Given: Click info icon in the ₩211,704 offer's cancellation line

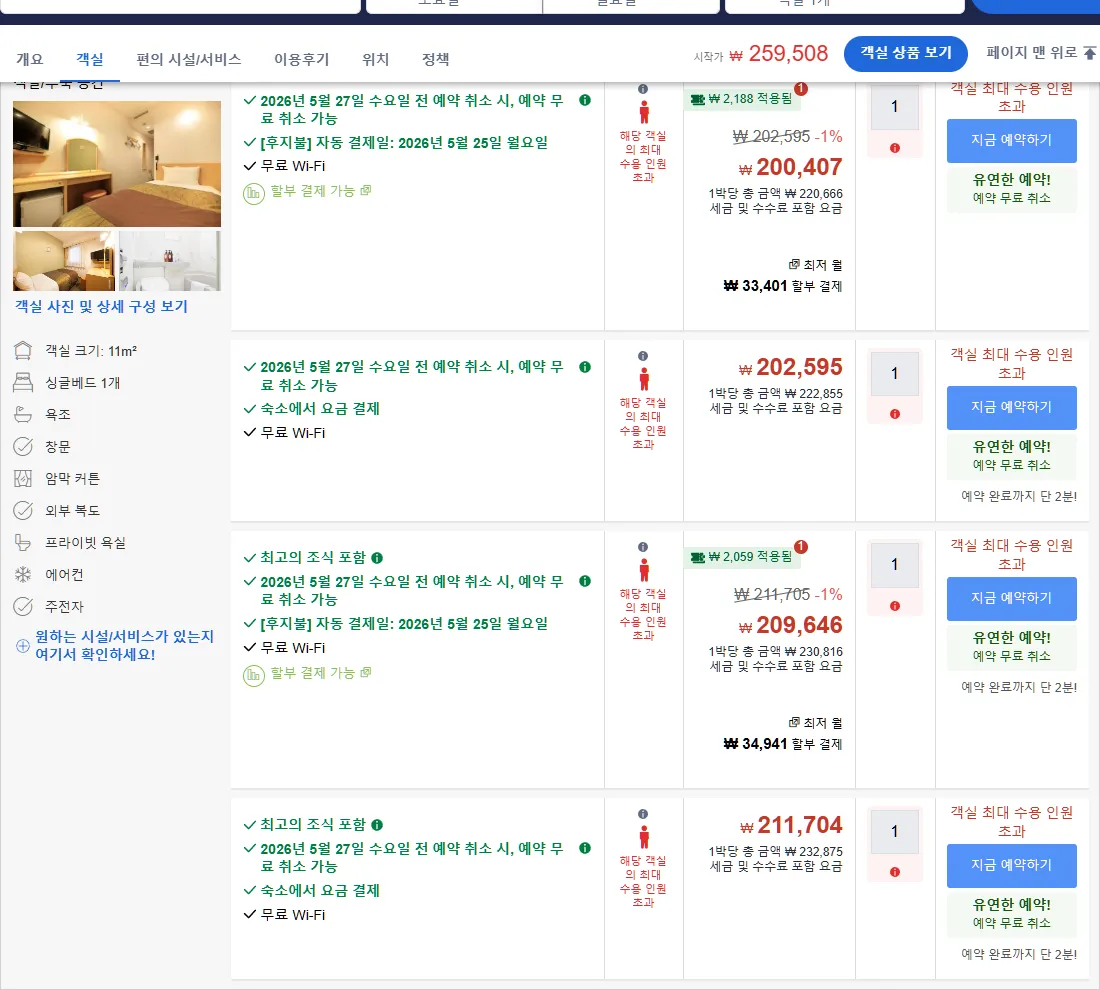Looking at the screenshot, I should pyautogui.click(x=585, y=848).
